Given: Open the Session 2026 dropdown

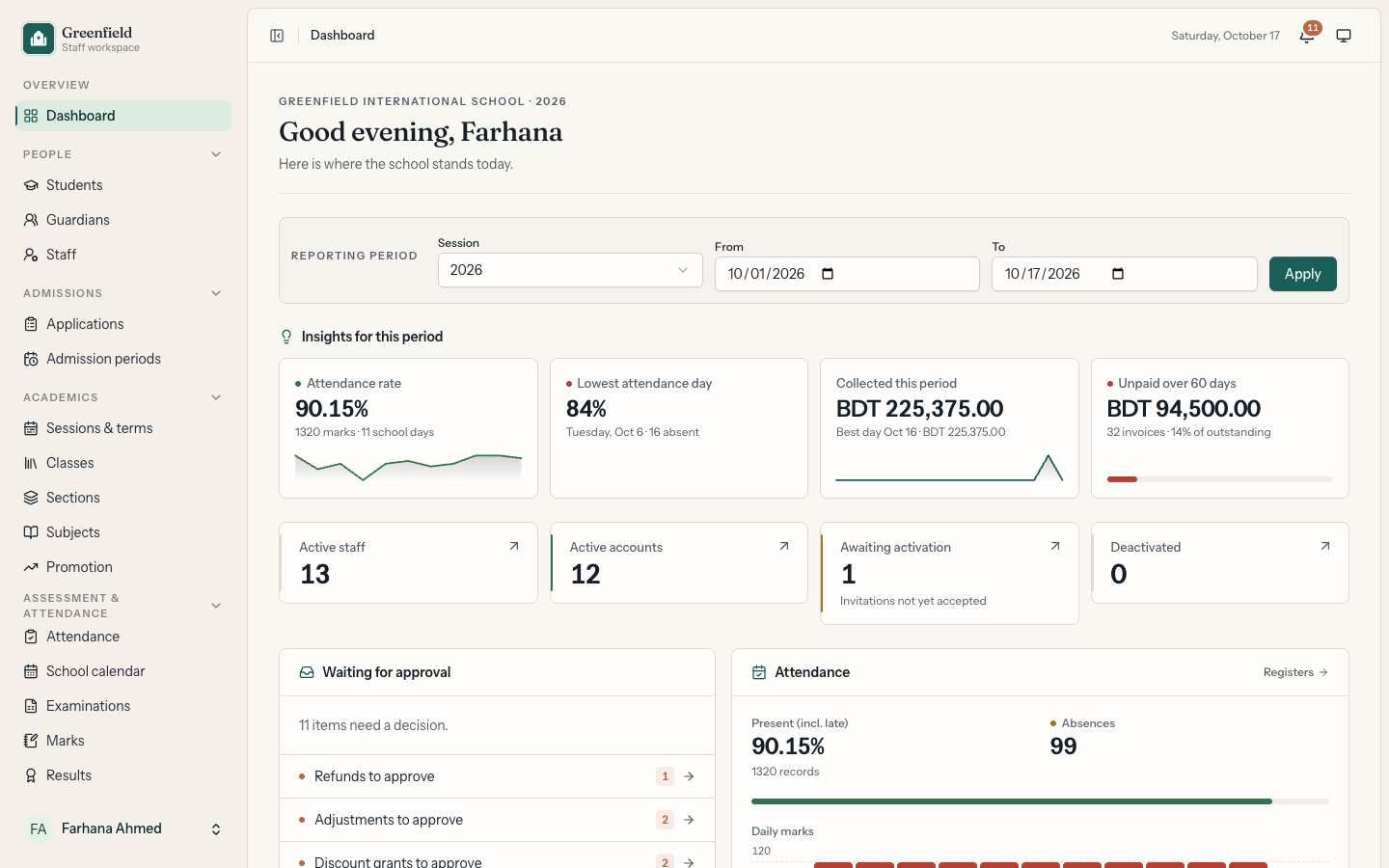Looking at the screenshot, I should 570,270.
